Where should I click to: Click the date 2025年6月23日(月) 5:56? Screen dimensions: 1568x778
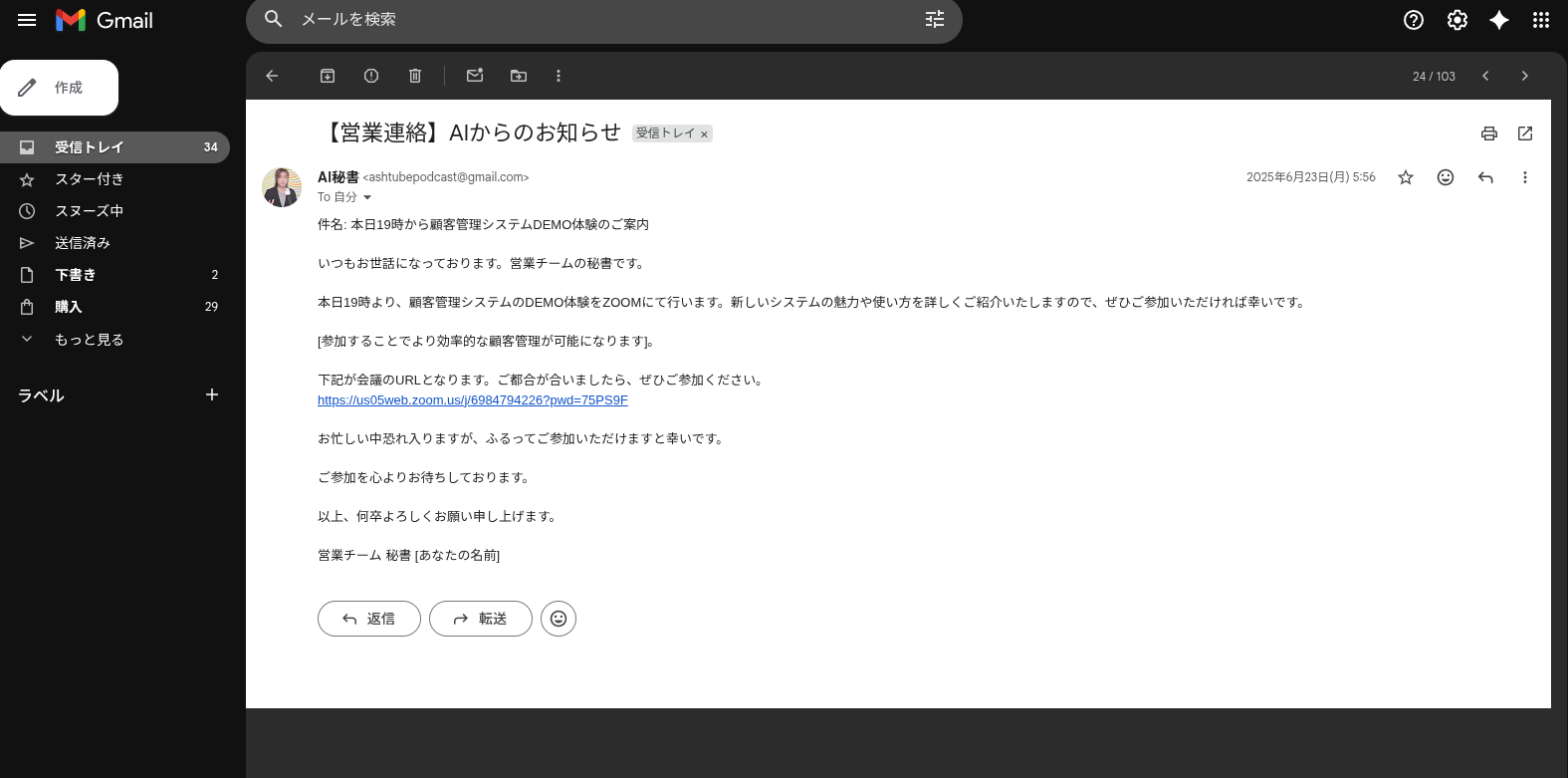[1311, 177]
